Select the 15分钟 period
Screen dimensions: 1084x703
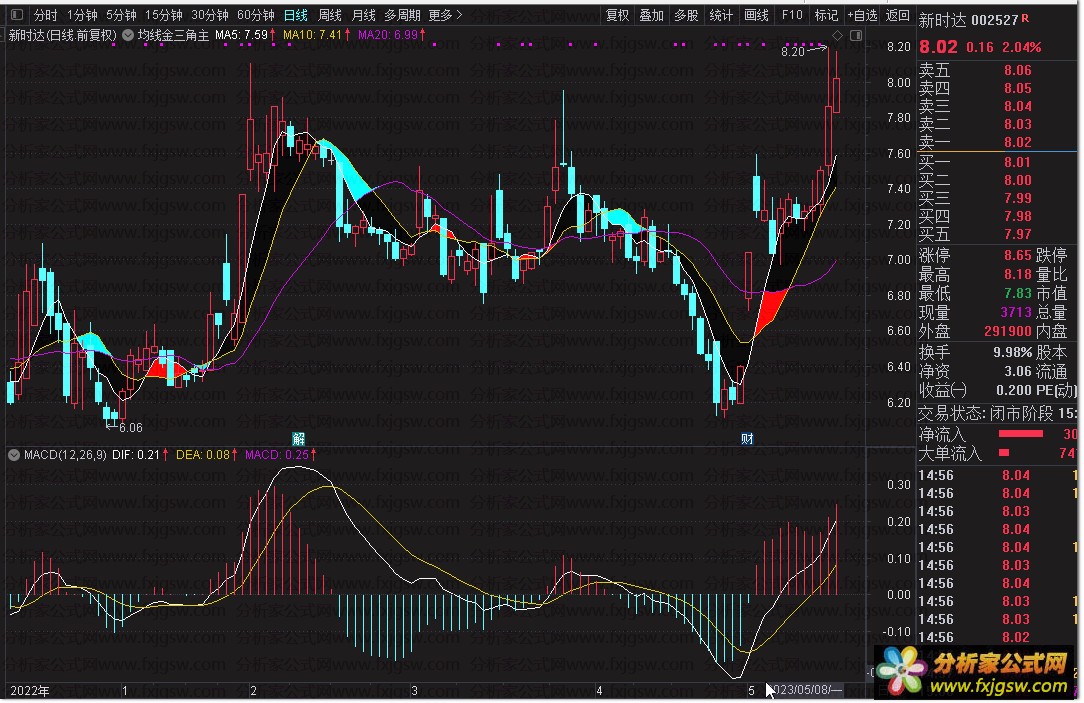click(x=163, y=15)
